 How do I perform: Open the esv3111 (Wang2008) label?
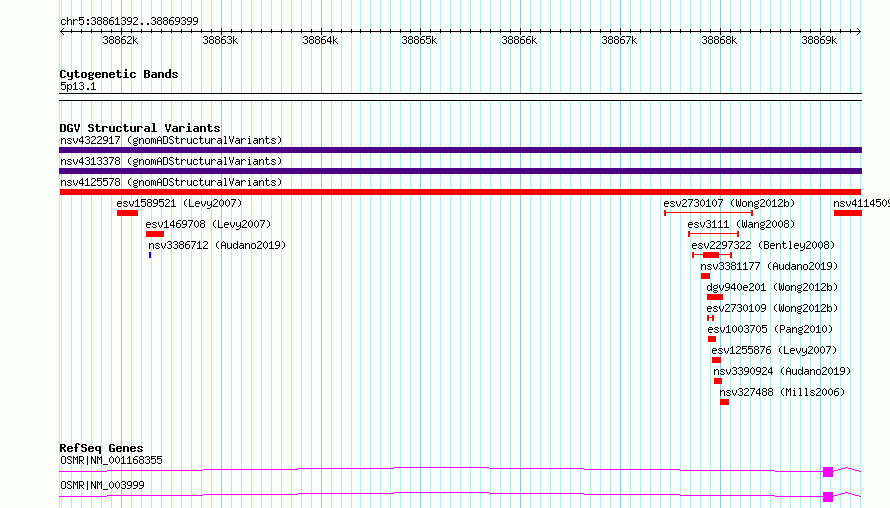[741, 224]
